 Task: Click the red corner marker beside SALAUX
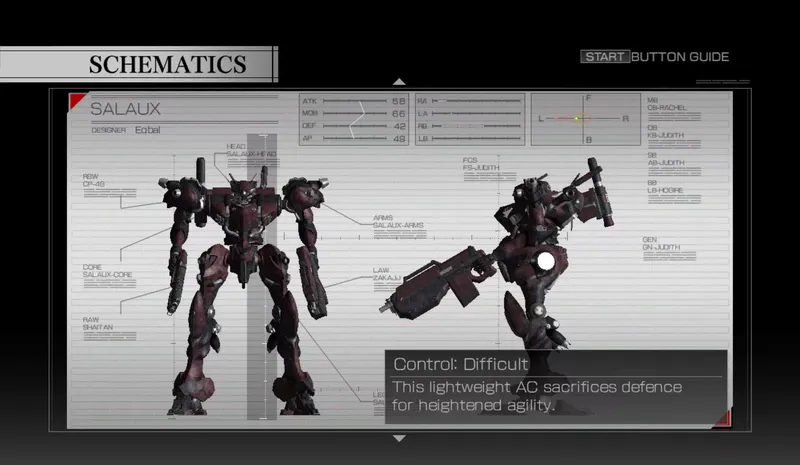coord(77,101)
